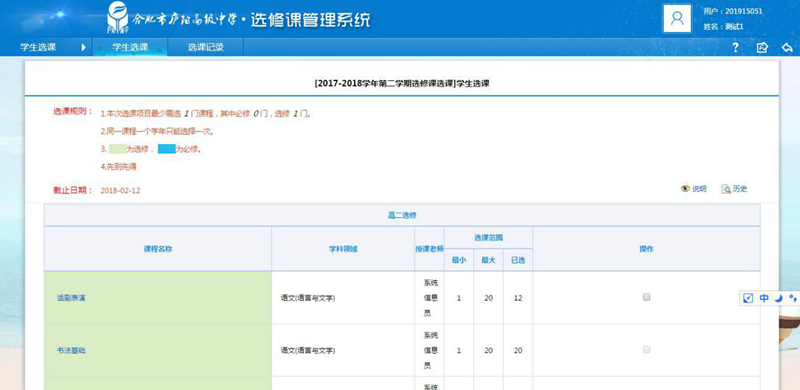The height and width of the screenshot is (390, 800).
Task: Toggle IME 中 Chinese mode icon
Action: [764, 298]
